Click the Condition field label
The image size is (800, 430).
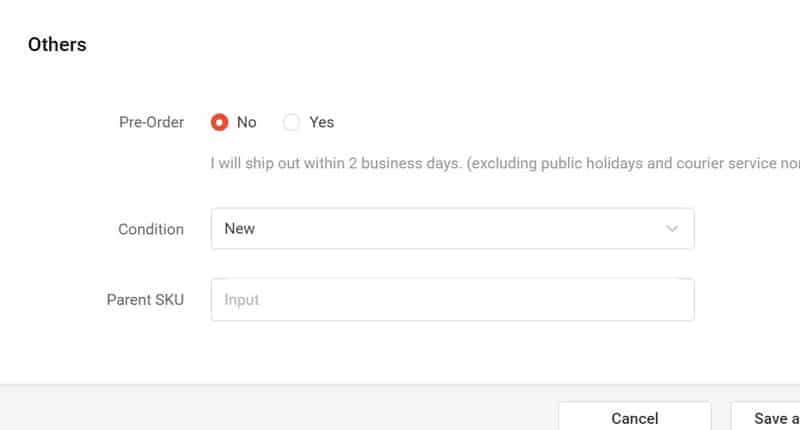click(x=151, y=229)
